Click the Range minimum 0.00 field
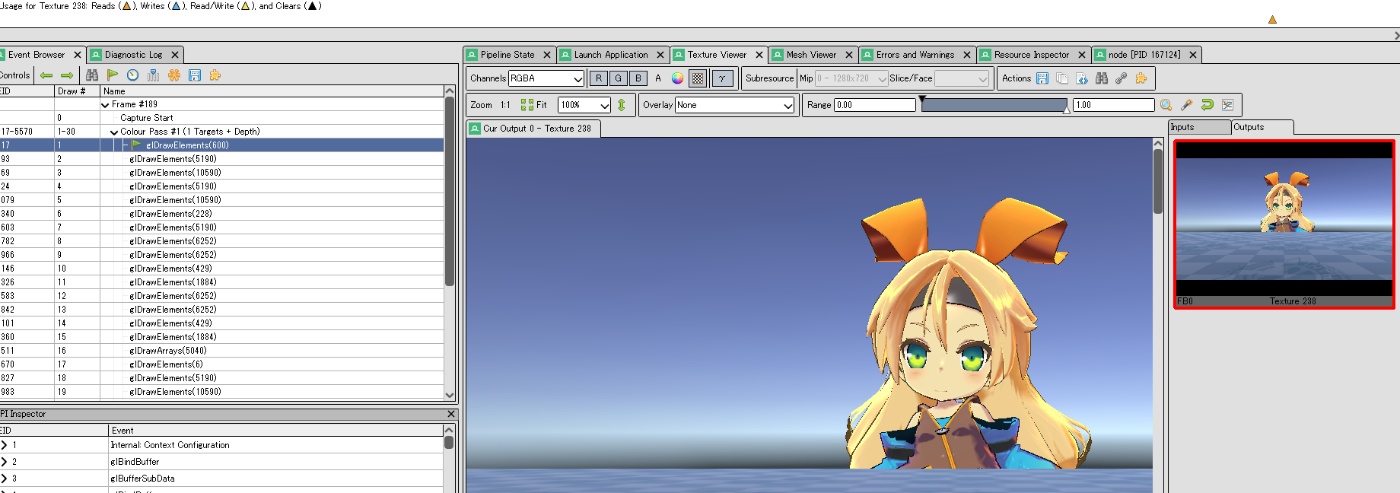Image resolution: width=1400 pixels, height=493 pixels. 874,105
